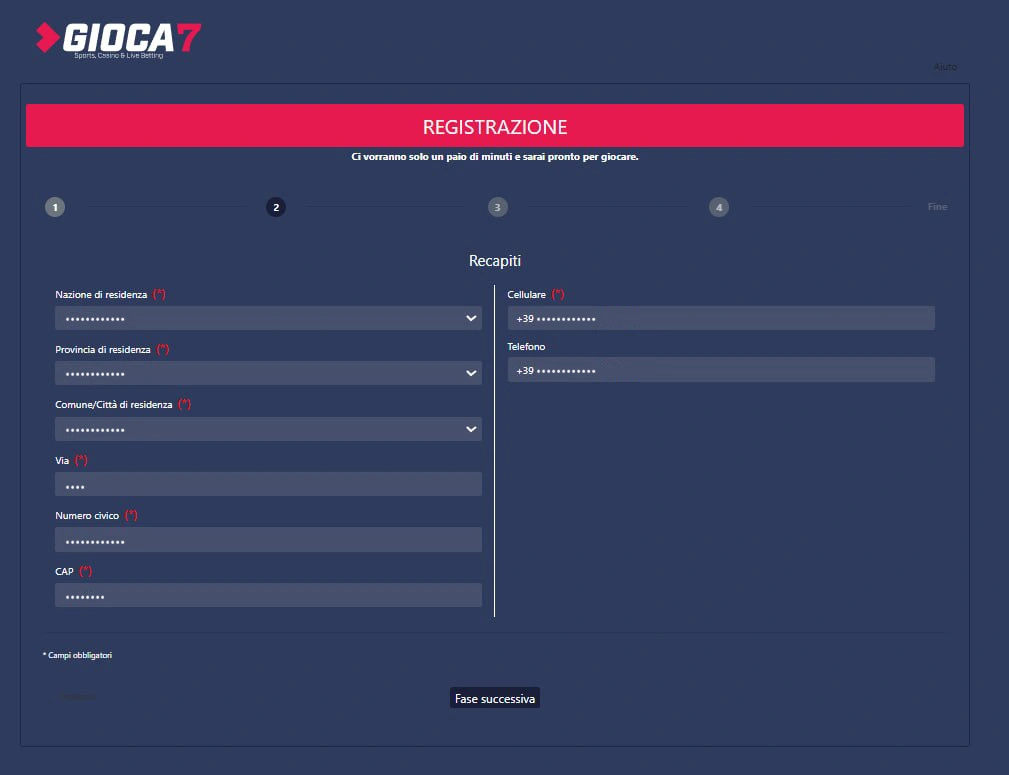Viewport: 1009px width, 775px height.
Task: Focus the Numero civico input field
Action: pos(268,539)
